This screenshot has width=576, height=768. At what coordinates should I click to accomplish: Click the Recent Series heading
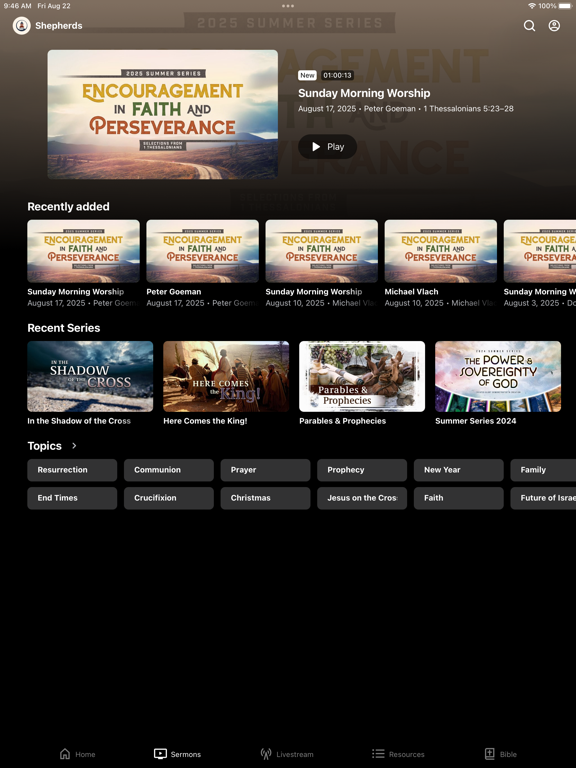64,328
